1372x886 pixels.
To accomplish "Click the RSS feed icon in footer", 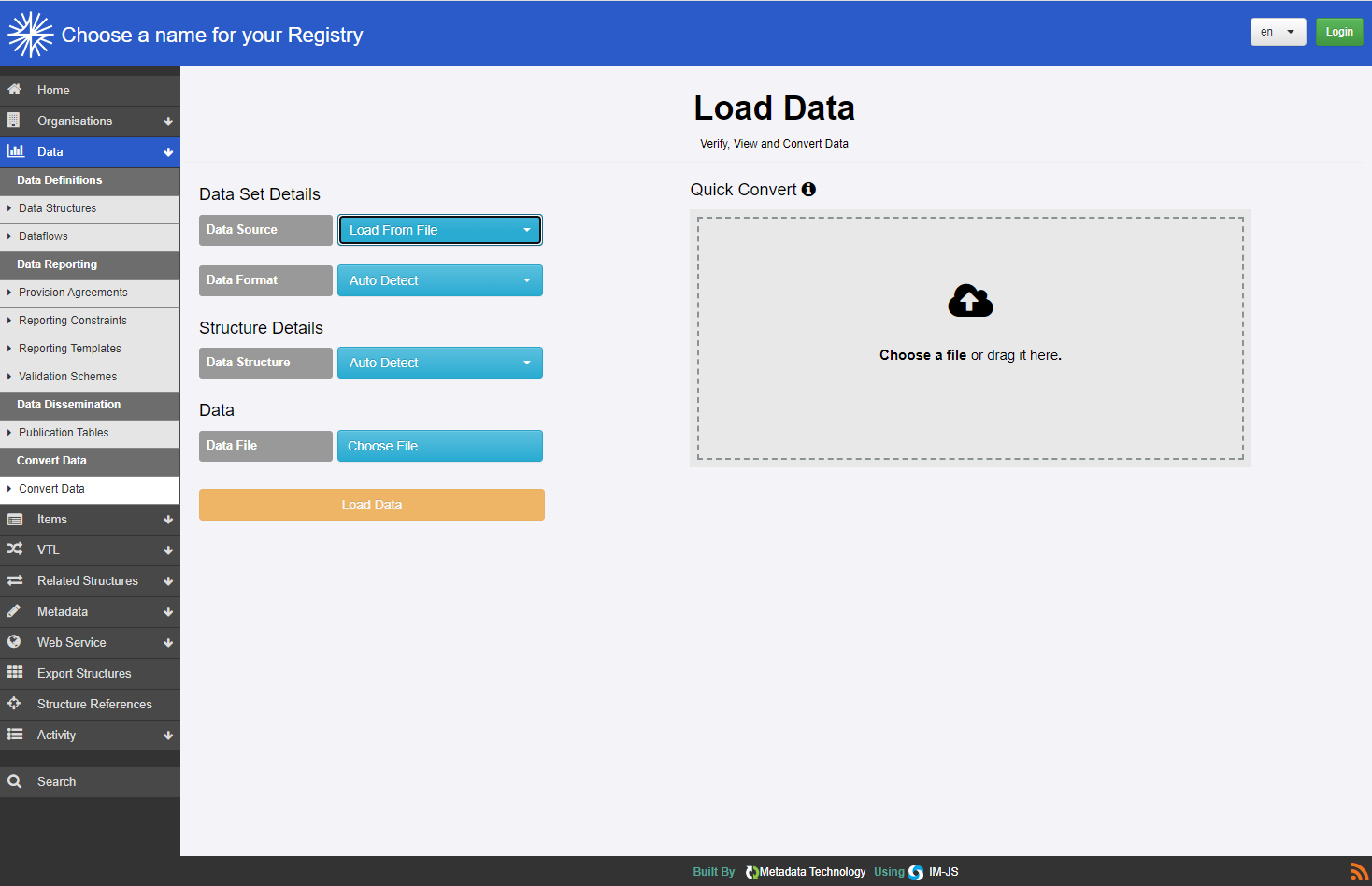I will pyautogui.click(x=1359, y=872).
